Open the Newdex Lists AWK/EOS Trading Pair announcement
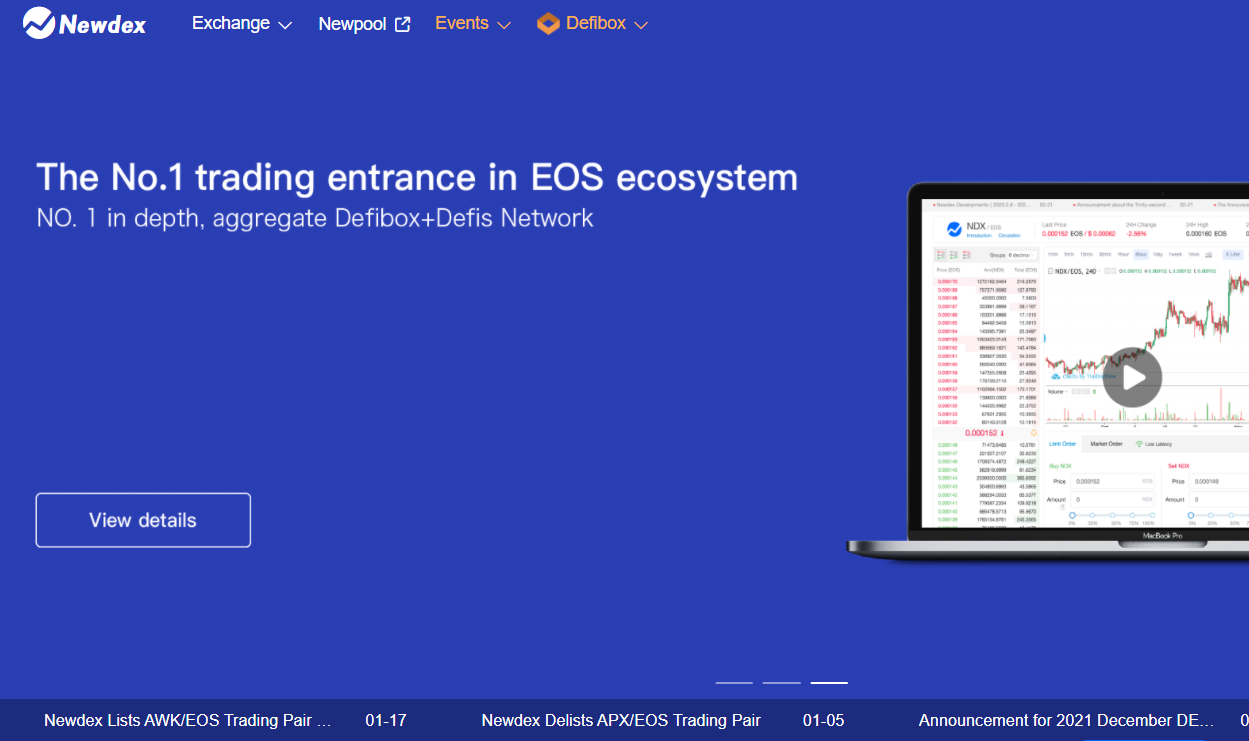Screen dimensions: 1249x741 click(x=187, y=720)
